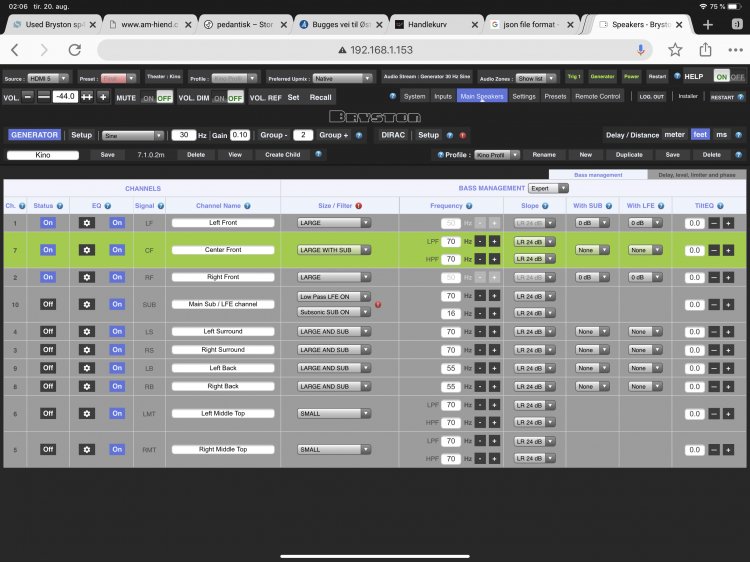The height and width of the screenshot is (562, 750).
Task: Open new browser tab with plus icon
Action: tap(708, 24)
